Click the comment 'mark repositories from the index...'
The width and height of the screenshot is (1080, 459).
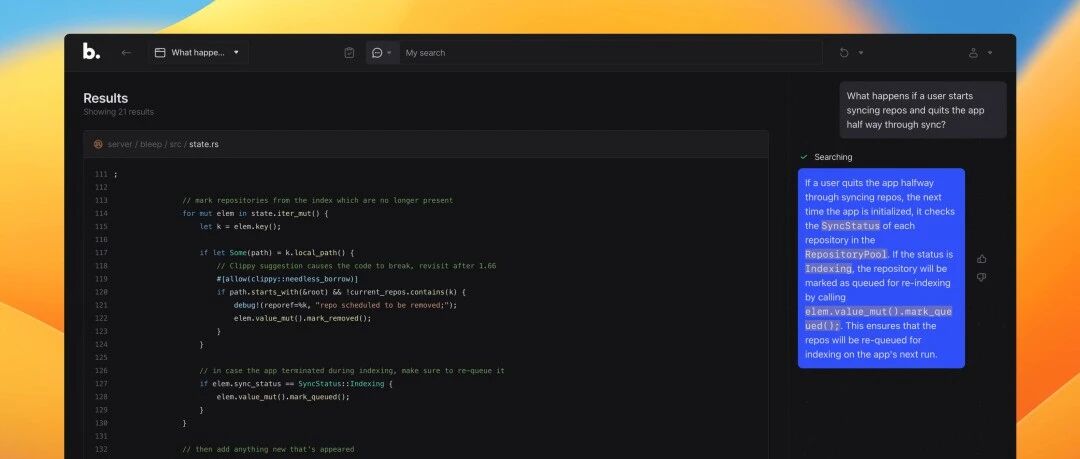click(x=318, y=201)
